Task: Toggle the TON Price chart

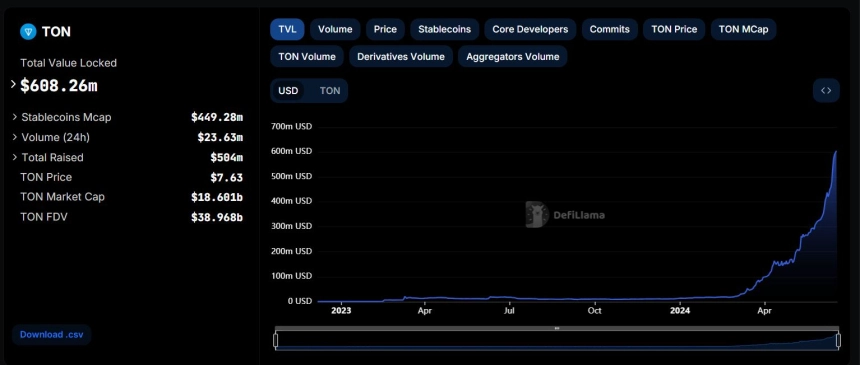Action: click(674, 29)
